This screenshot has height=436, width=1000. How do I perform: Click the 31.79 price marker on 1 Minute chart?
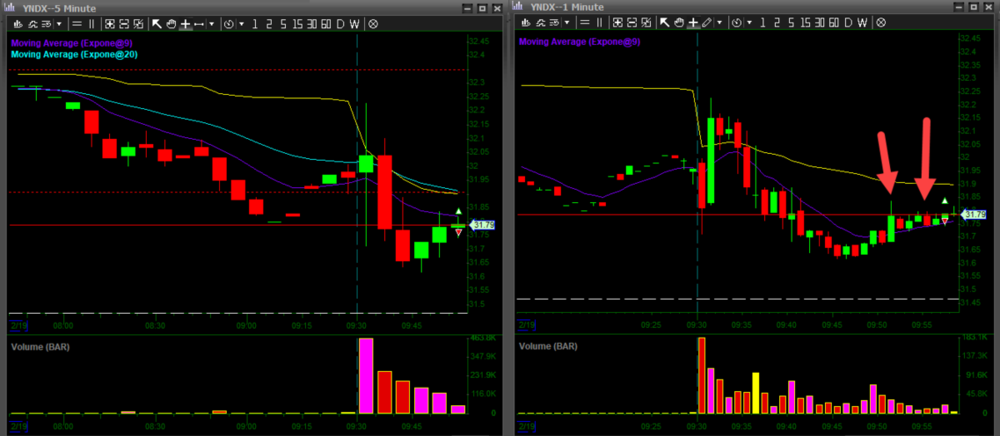pyautogui.click(x=973, y=214)
